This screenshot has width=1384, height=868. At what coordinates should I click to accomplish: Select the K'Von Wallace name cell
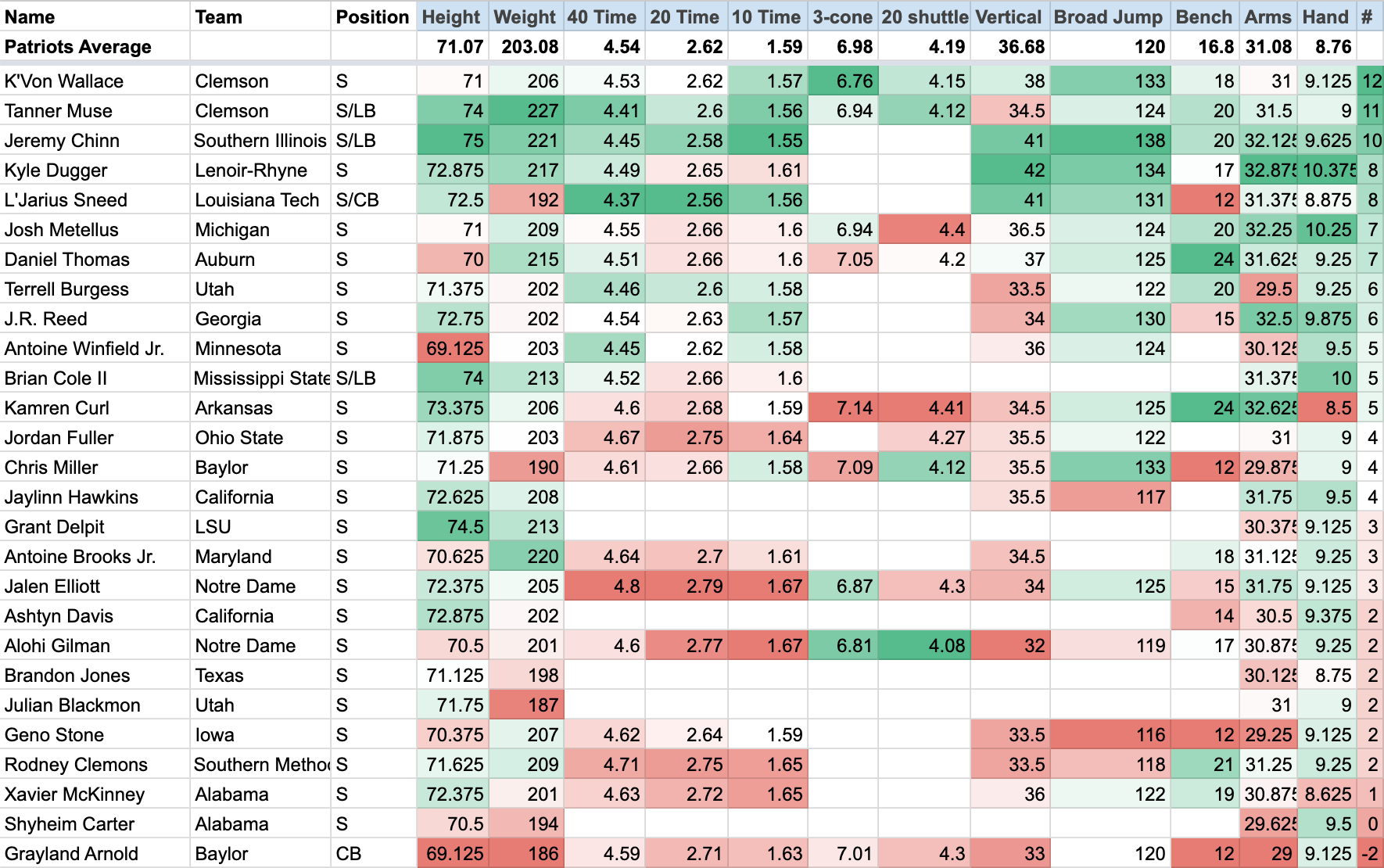pyautogui.click(x=64, y=81)
